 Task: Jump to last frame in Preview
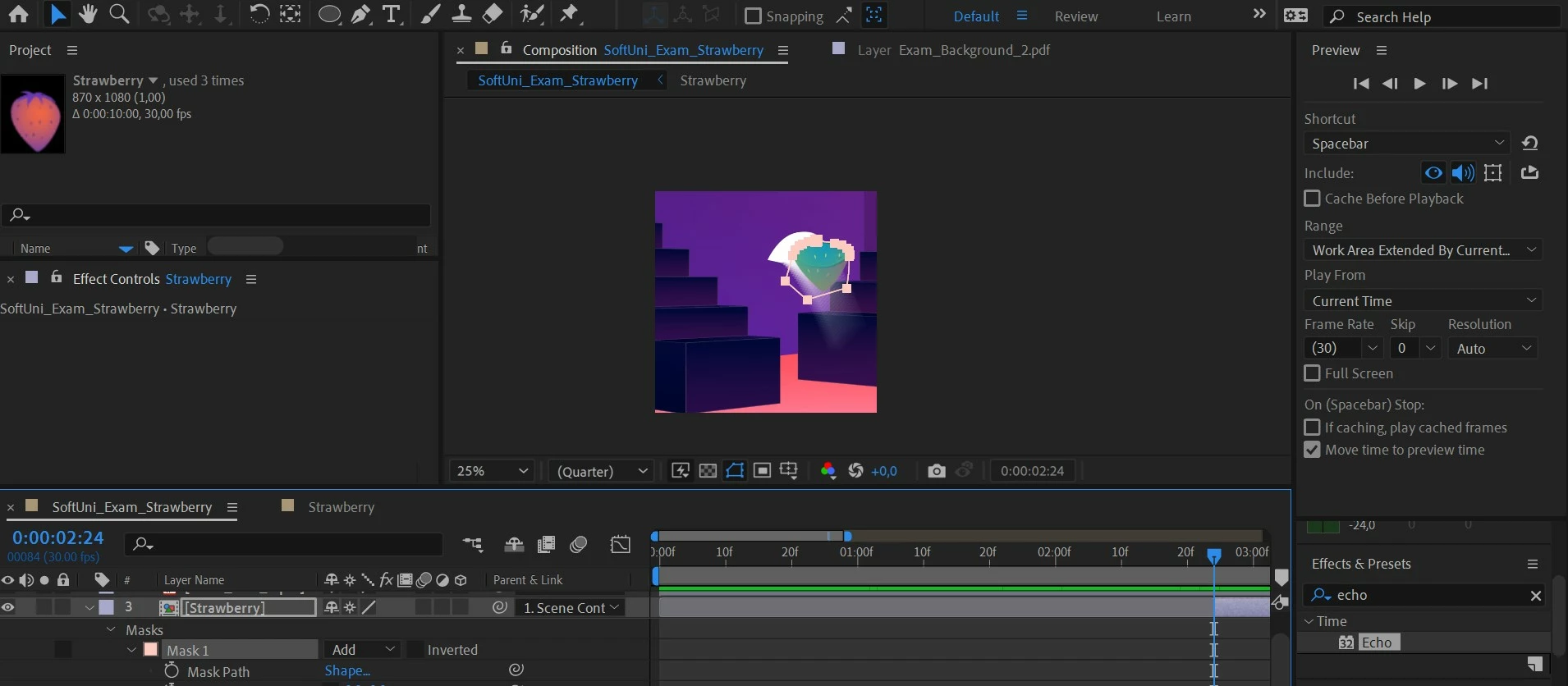point(1480,84)
